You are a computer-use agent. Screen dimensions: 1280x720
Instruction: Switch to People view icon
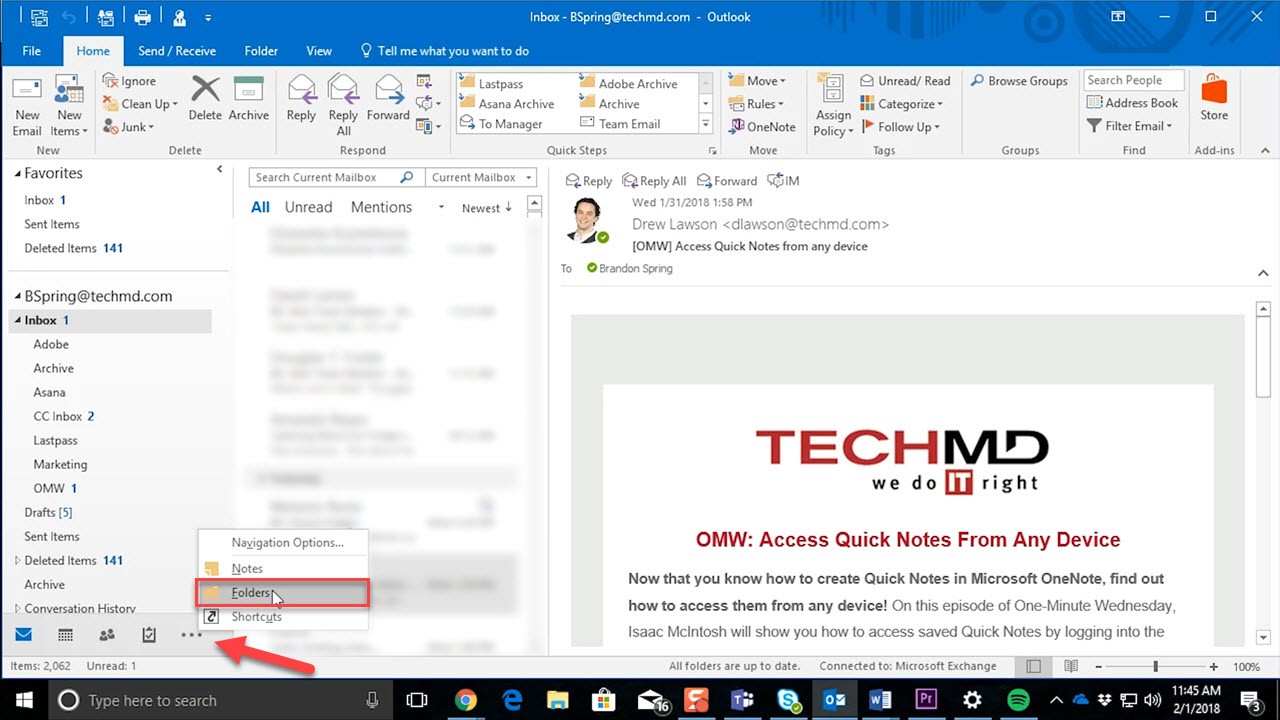point(107,635)
